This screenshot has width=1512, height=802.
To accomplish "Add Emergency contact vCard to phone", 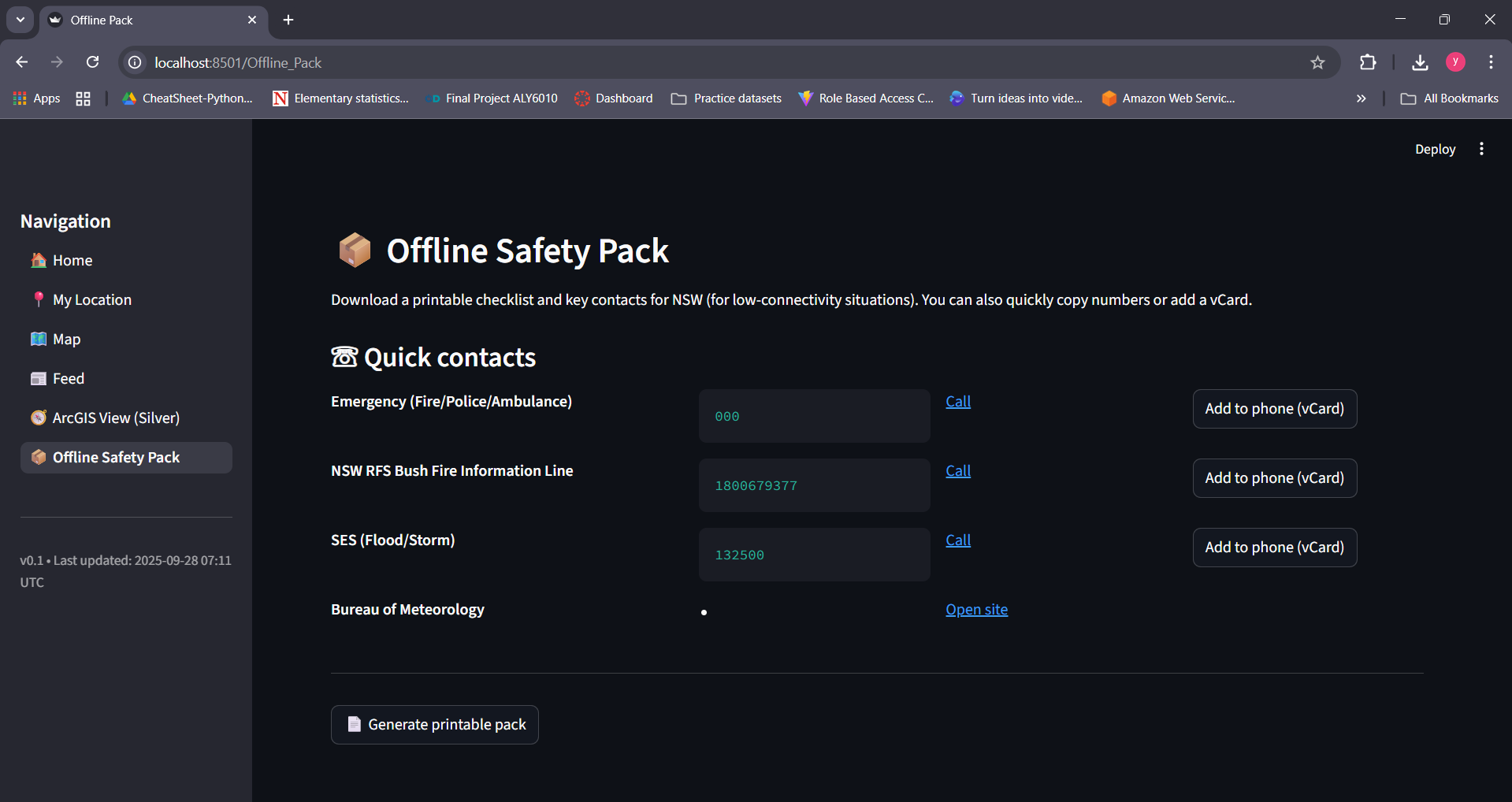I will click(1275, 409).
